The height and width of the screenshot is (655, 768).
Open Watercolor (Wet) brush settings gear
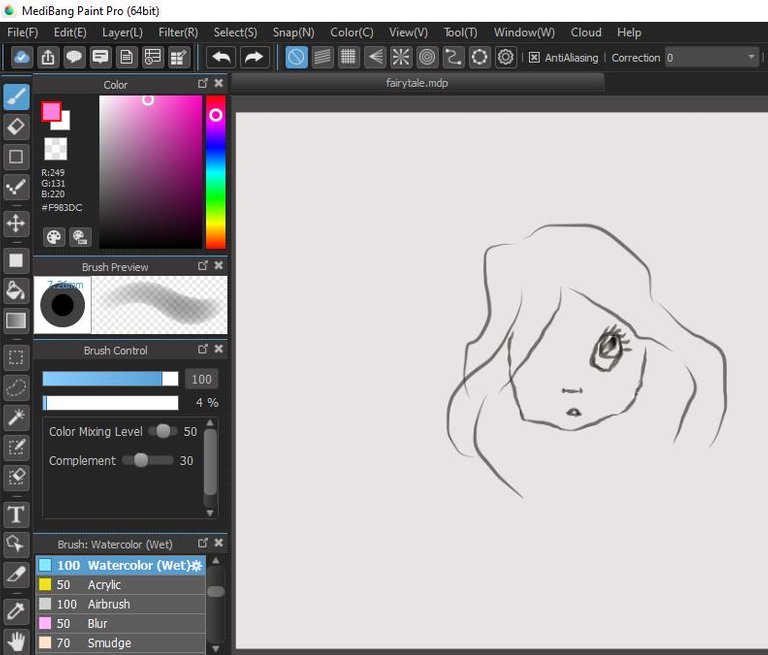pos(197,565)
